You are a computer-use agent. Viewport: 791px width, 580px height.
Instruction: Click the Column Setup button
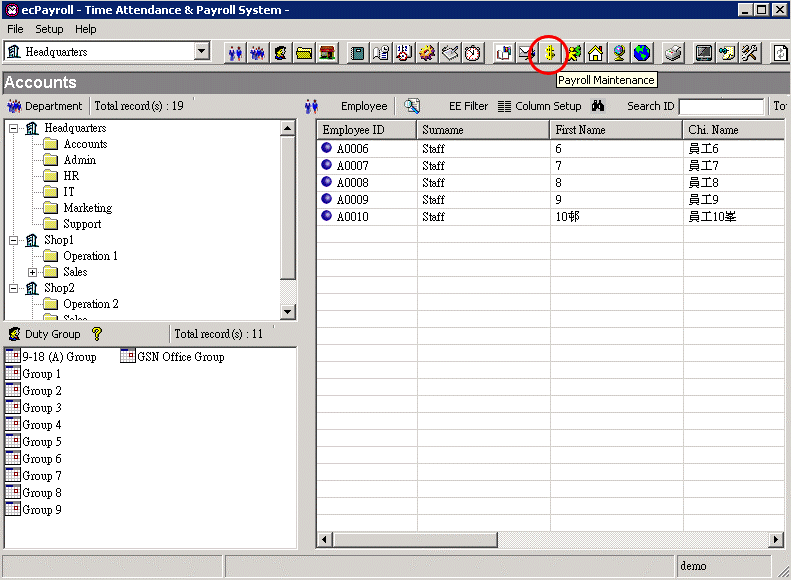pos(539,106)
